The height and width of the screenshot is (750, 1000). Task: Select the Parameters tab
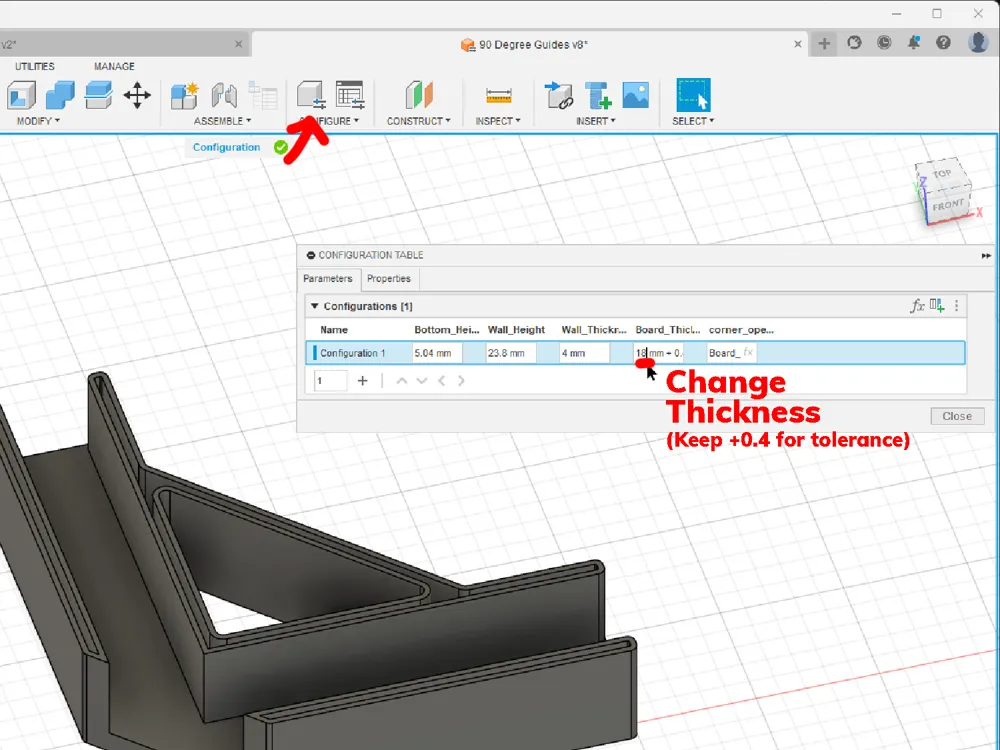point(328,279)
